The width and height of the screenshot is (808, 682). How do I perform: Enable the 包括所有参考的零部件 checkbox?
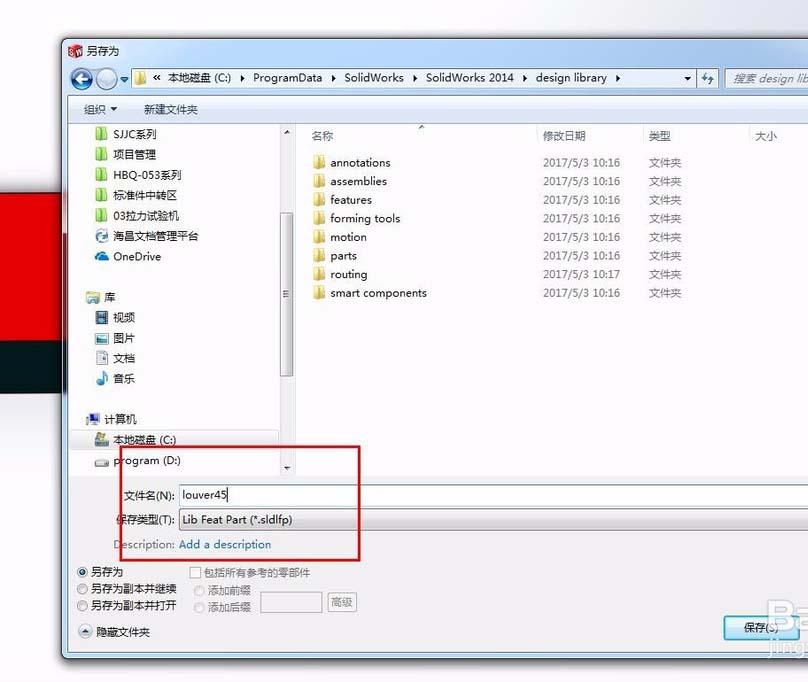coord(193,572)
